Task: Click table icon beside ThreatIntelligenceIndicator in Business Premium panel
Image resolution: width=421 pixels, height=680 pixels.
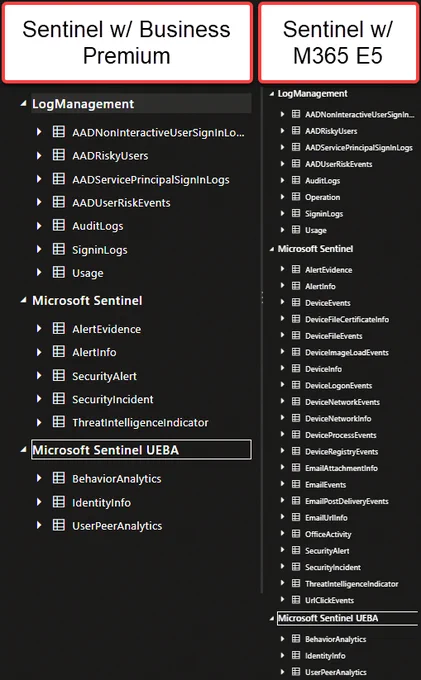Action: (x=59, y=422)
